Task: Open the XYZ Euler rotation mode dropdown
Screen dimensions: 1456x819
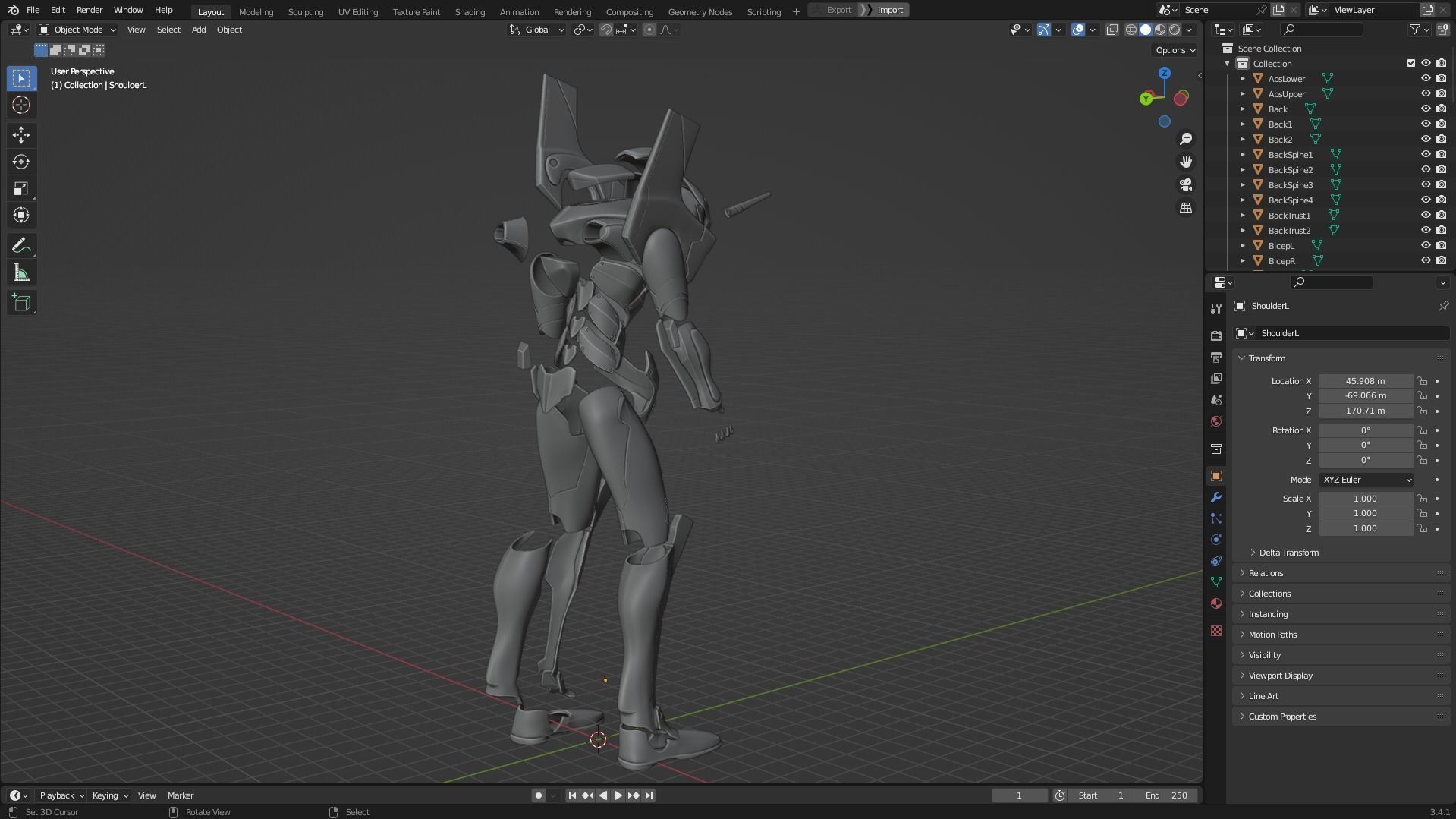Action: pyautogui.click(x=1366, y=480)
